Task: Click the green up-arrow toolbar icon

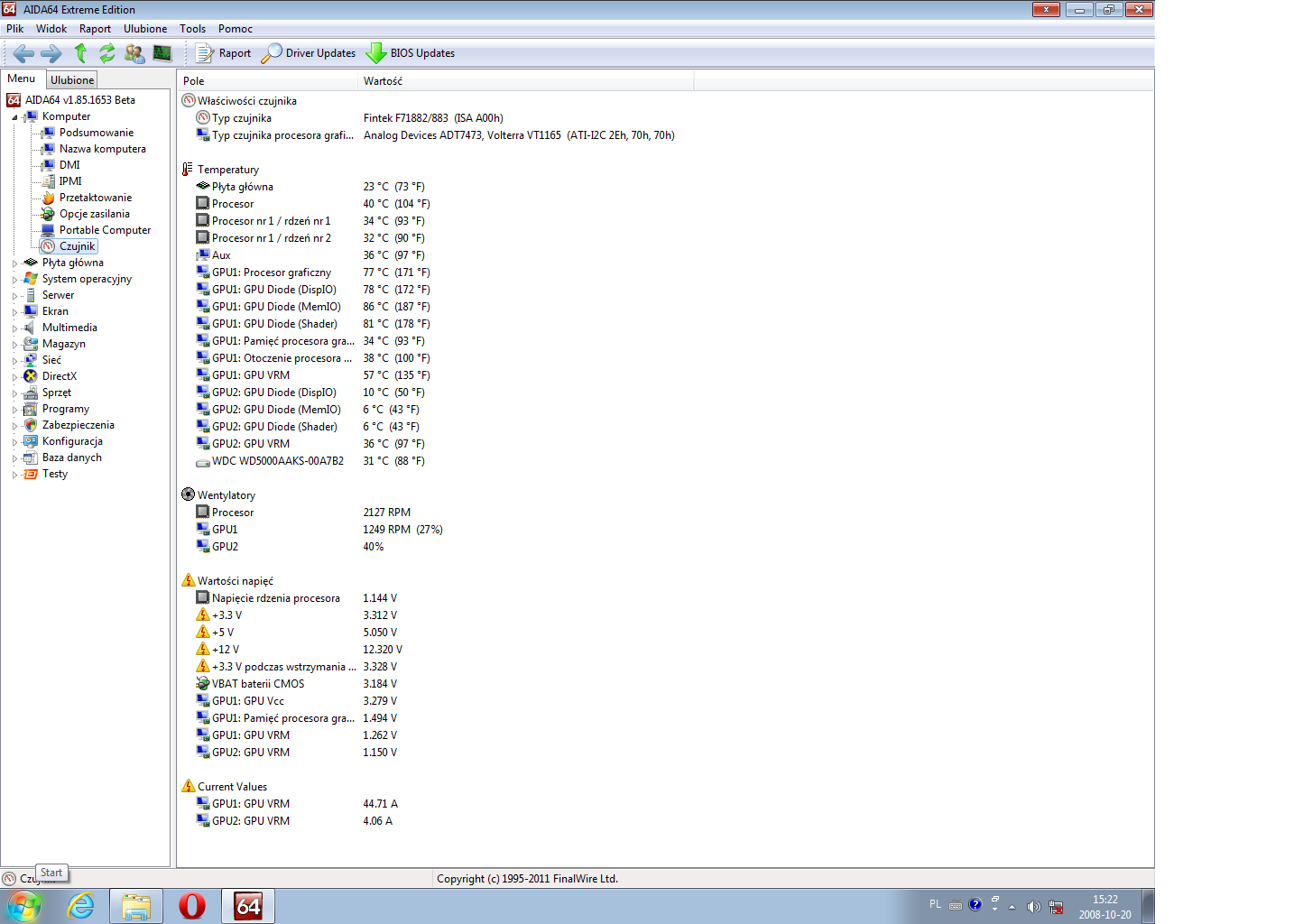Action: (80, 53)
